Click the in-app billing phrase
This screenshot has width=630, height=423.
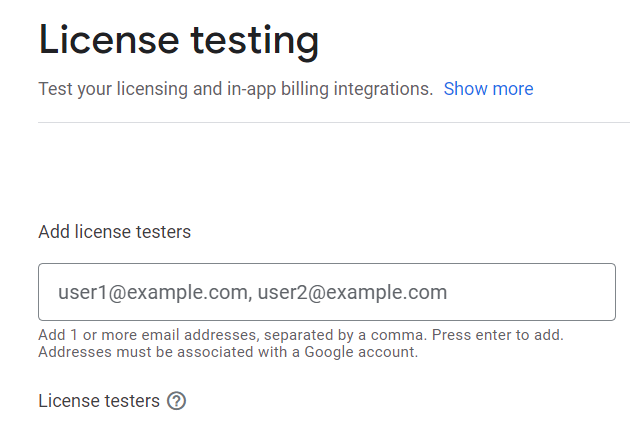click(278, 89)
